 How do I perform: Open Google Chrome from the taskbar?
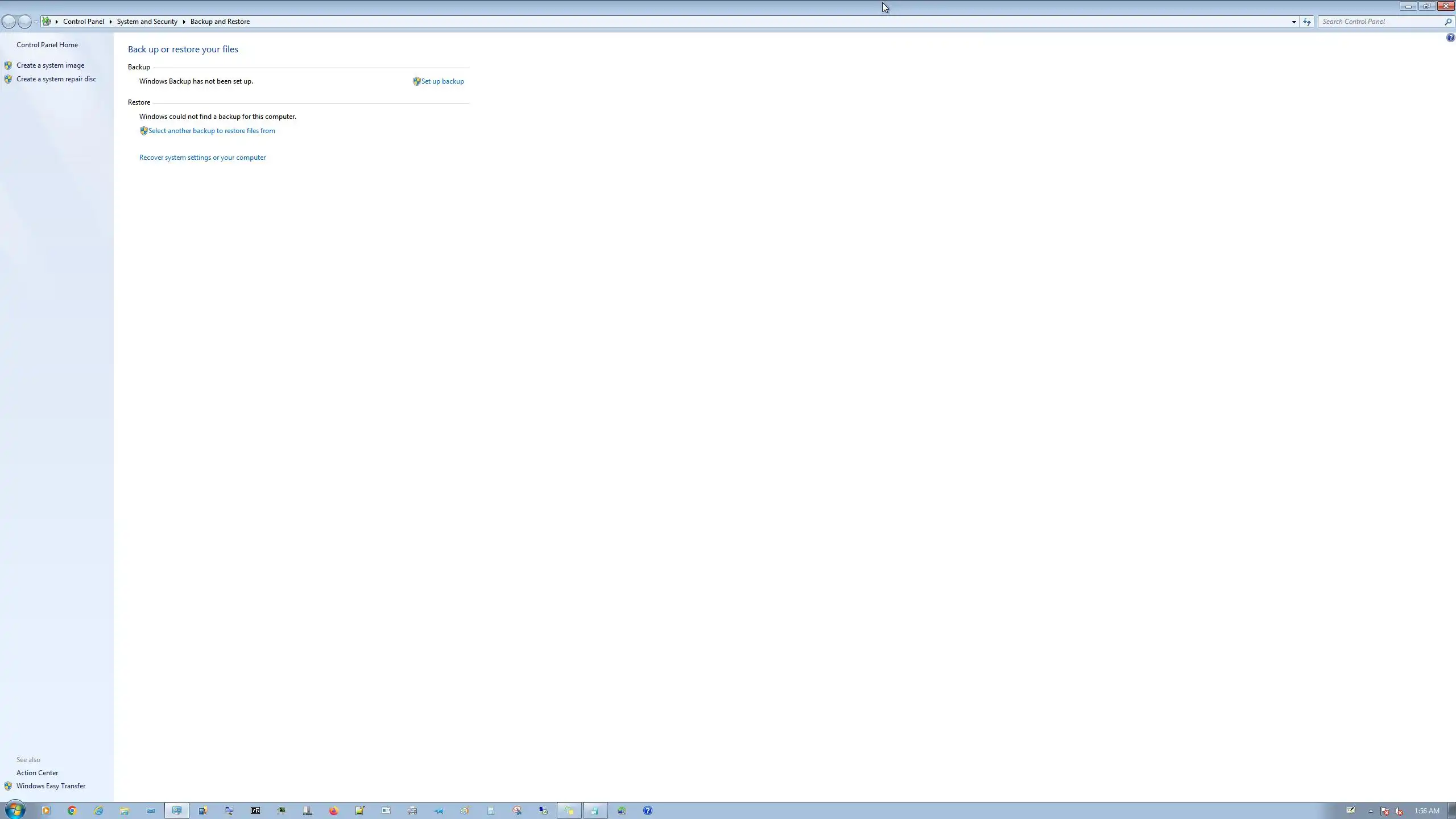click(72, 810)
